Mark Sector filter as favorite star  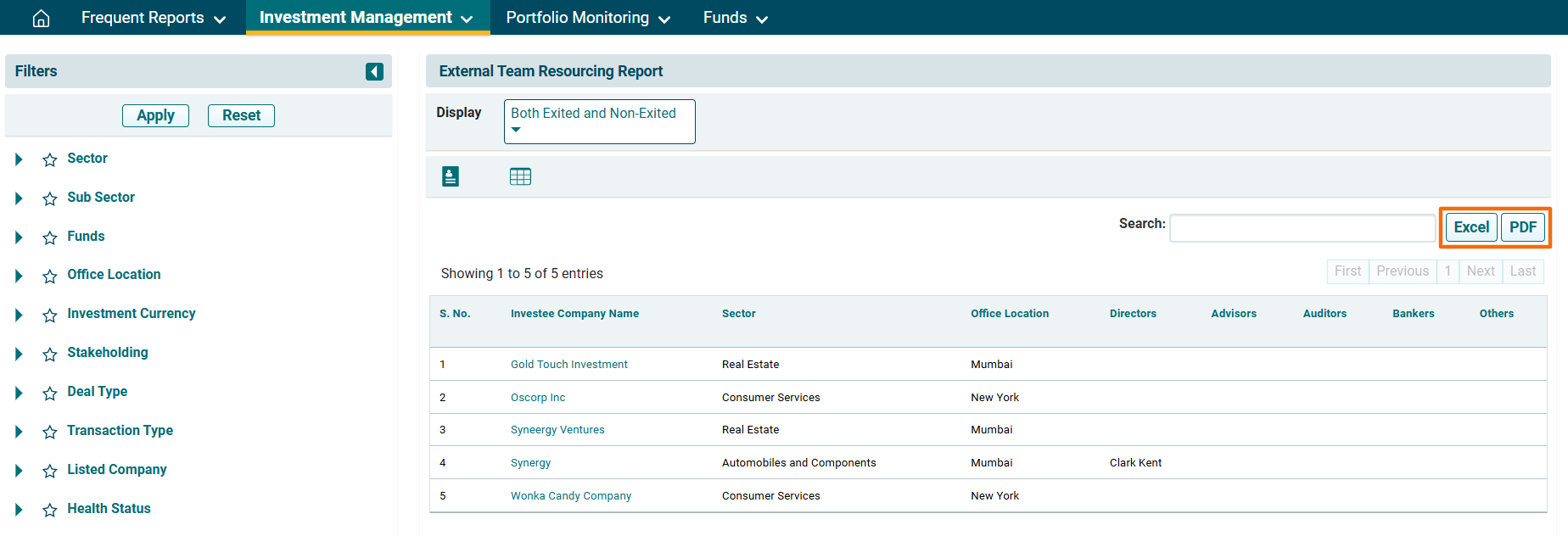tap(50, 159)
